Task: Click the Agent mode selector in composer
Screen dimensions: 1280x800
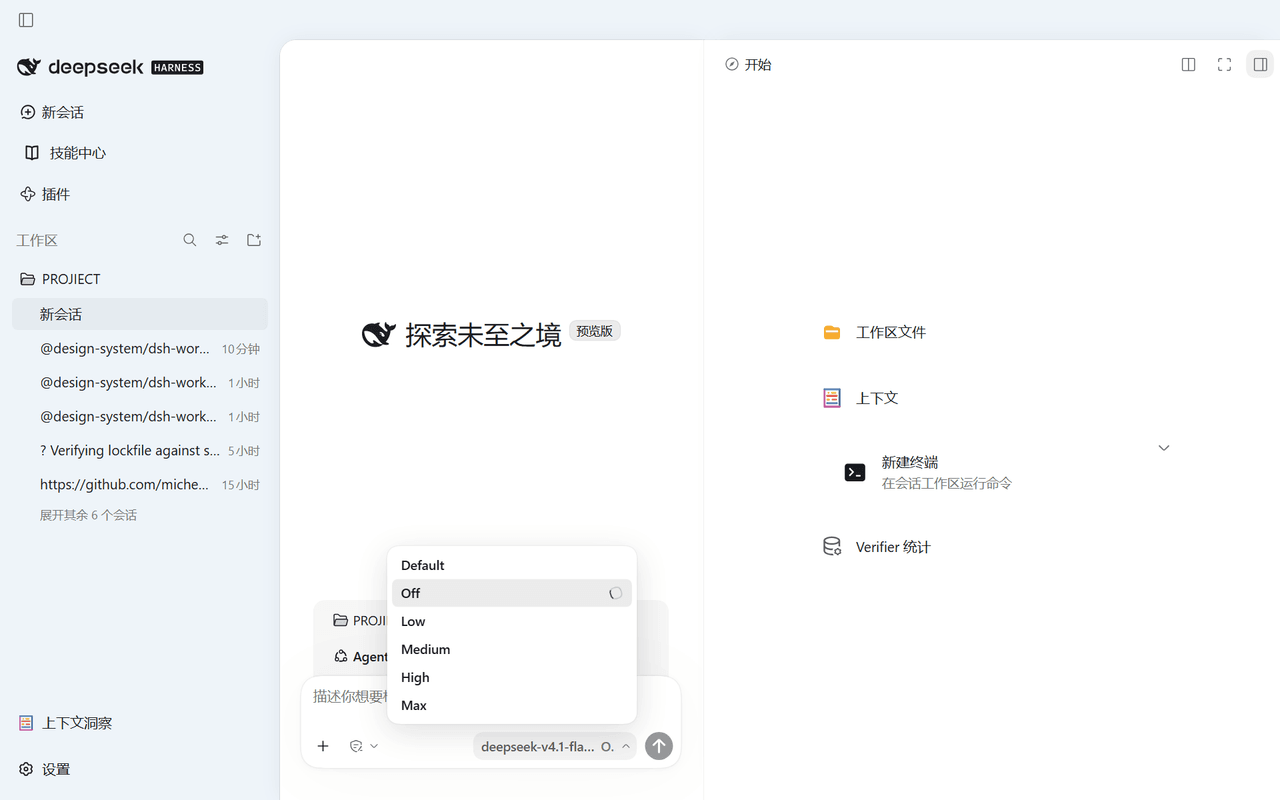Action: tap(360, 657)
